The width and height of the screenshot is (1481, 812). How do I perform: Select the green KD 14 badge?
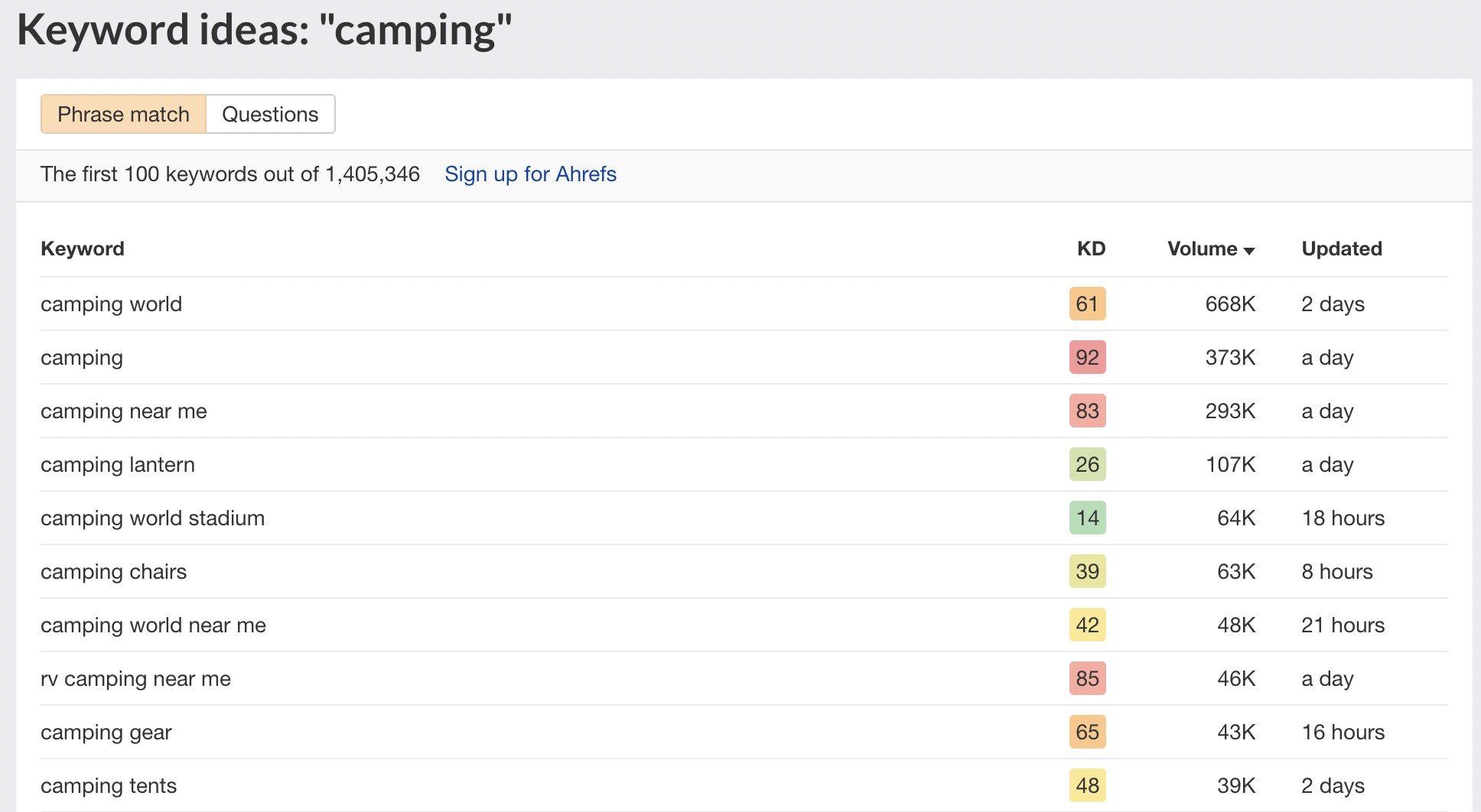(1087, 518)
